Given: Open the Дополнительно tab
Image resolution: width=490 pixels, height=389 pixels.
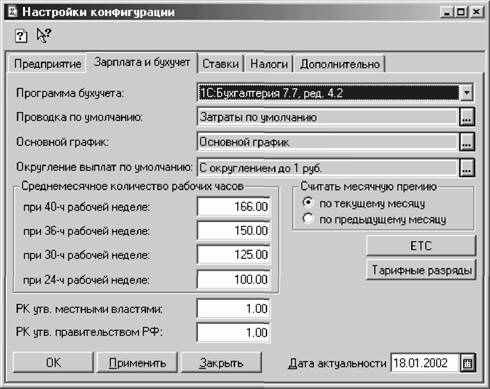Looking at the screenshot, I should point(339,64).
